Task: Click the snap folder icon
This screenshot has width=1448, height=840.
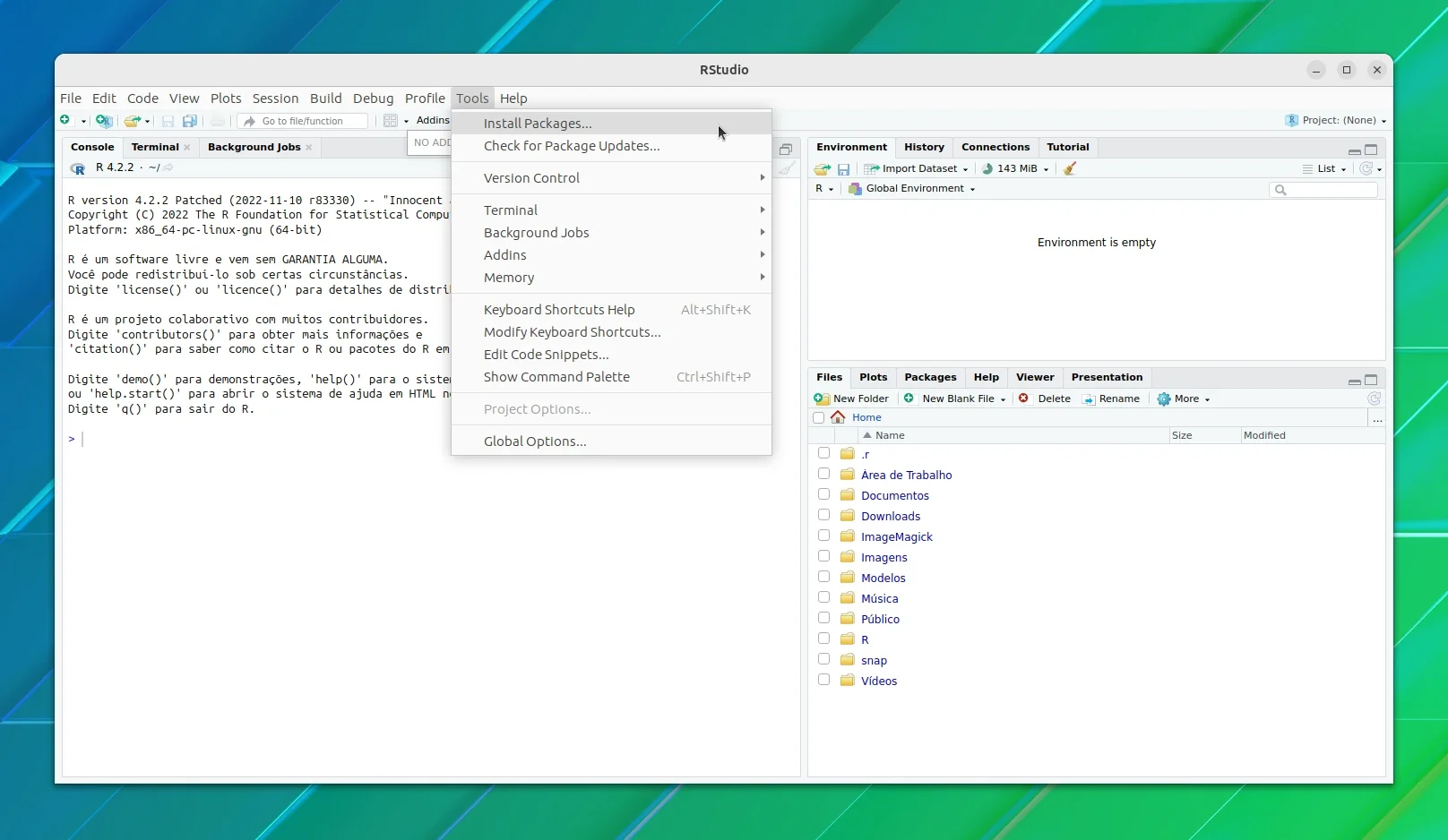Action: point(848,660)
